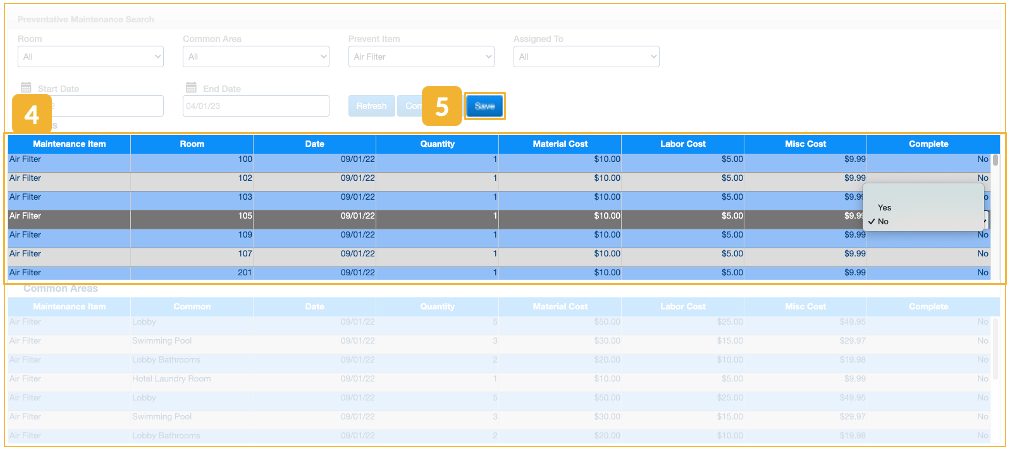Screen dimensions: 1009x452
Task: Expand the Common Area dropdown
Action: point(255,57)
